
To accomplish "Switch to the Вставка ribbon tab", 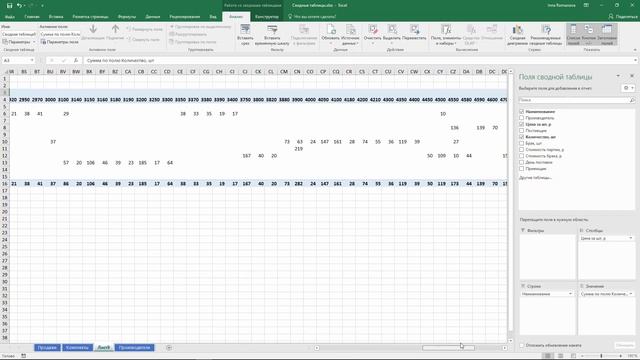I will tap(56, 17).
